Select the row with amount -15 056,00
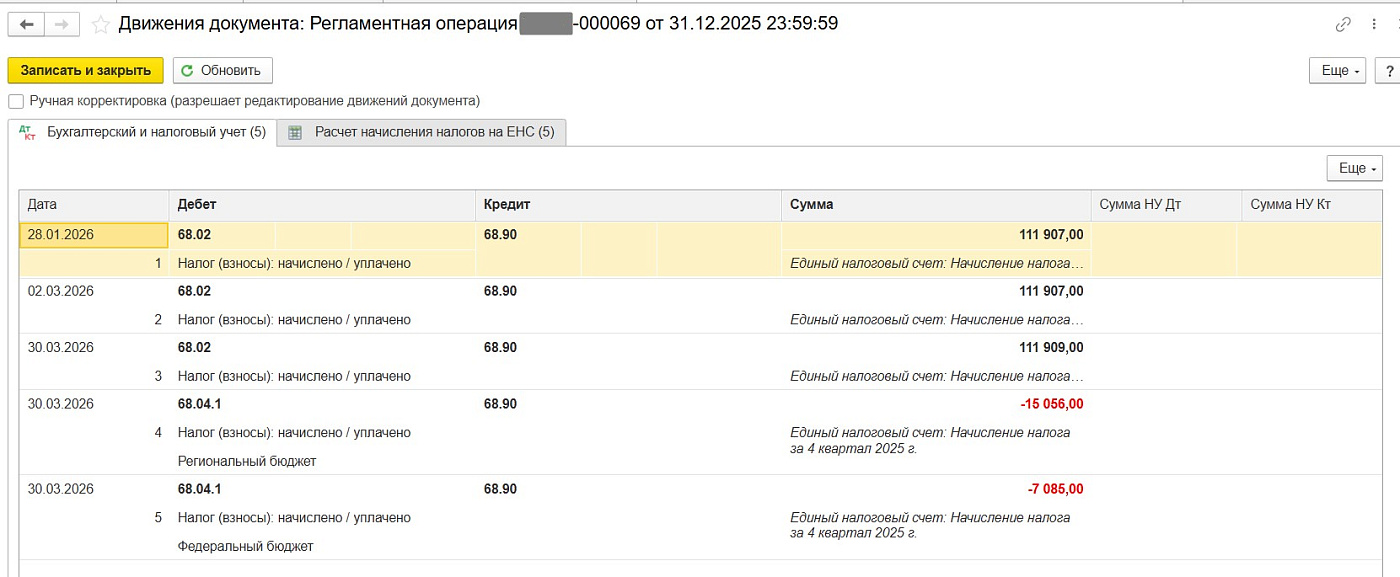The width and height of the screenshot is (1400, 577). click(x=700, y=432)
